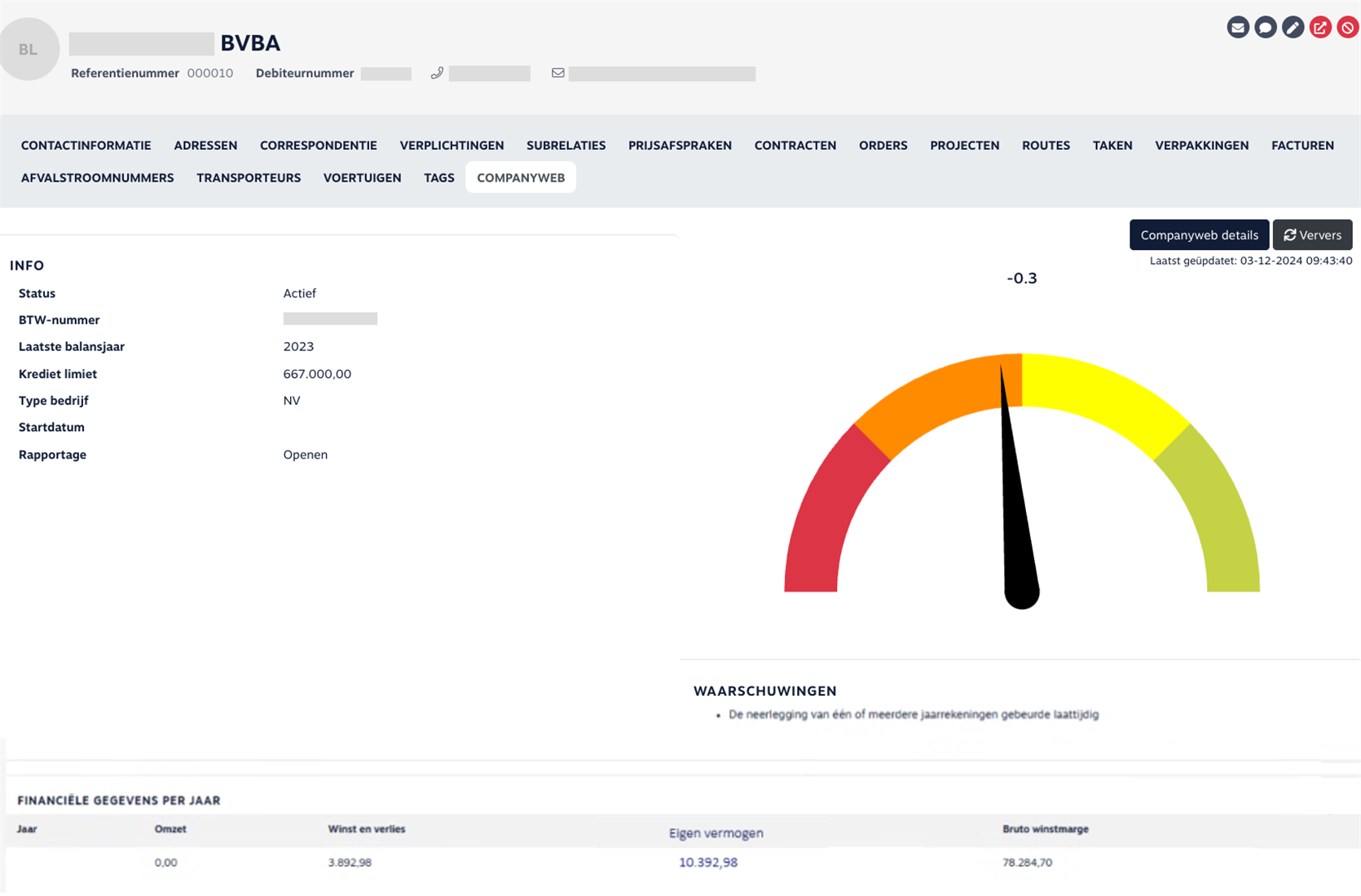The image size is (1361, 896).
Task: Click the Orders tab
Action: click(x=883, y=145)
